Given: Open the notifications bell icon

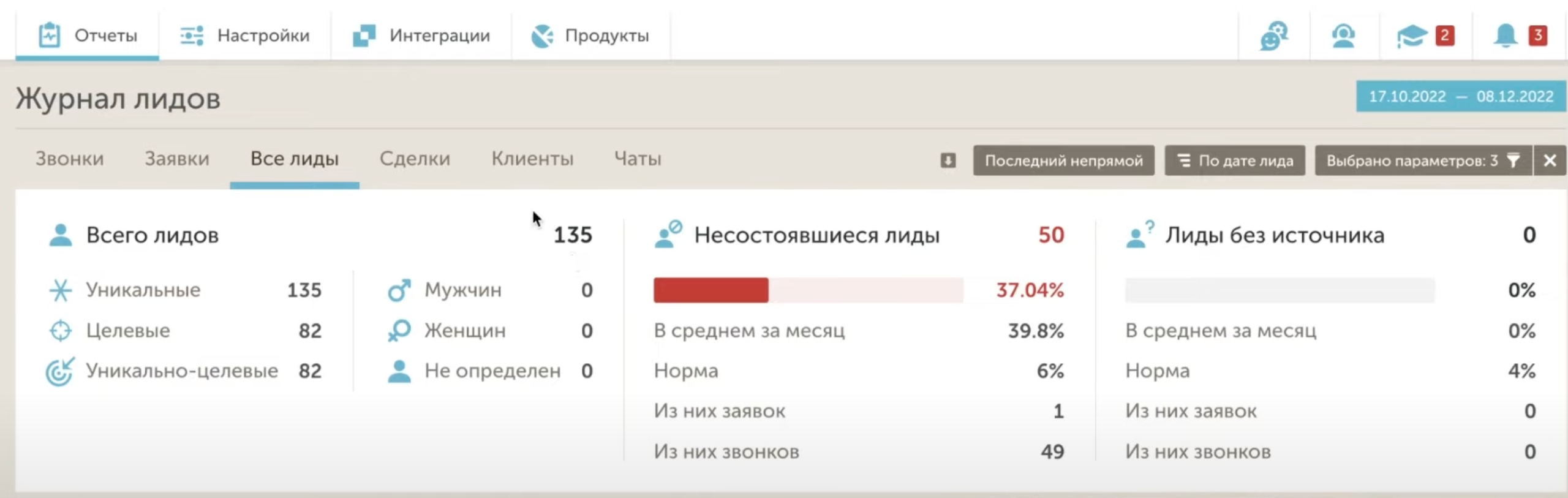Looking at the screenshot, I should (x=1505, y=36).
